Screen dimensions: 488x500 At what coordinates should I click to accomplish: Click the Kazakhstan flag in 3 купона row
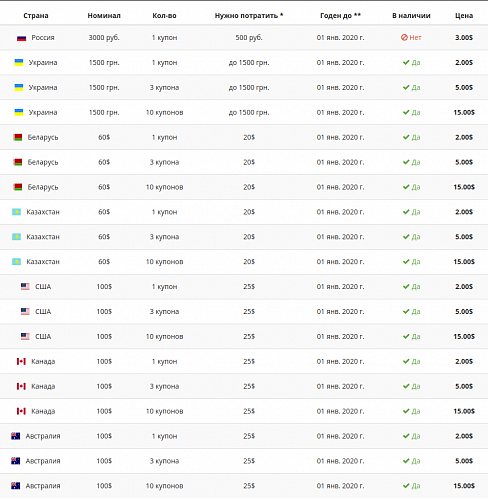16,237
